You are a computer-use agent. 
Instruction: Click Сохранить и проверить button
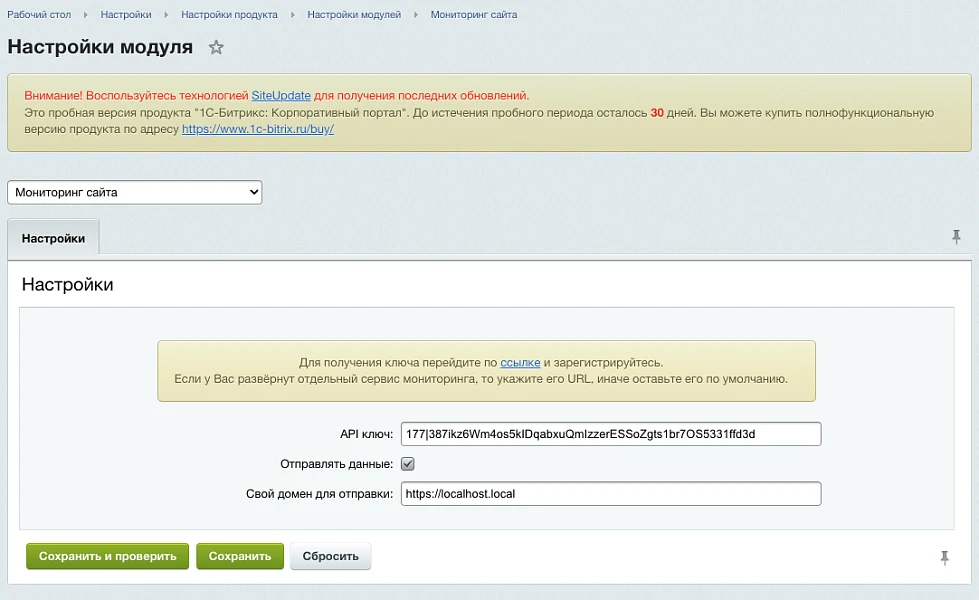(107, 556)
